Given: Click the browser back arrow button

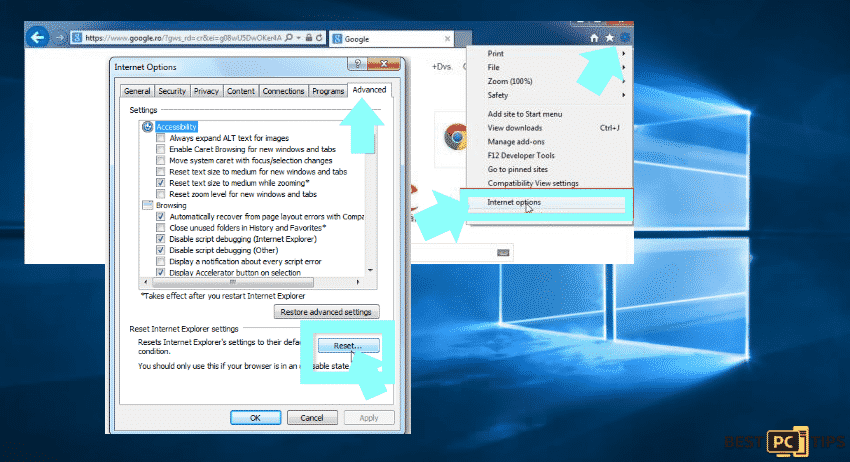Looking at the screenshot, I should [x=37, y=37].
